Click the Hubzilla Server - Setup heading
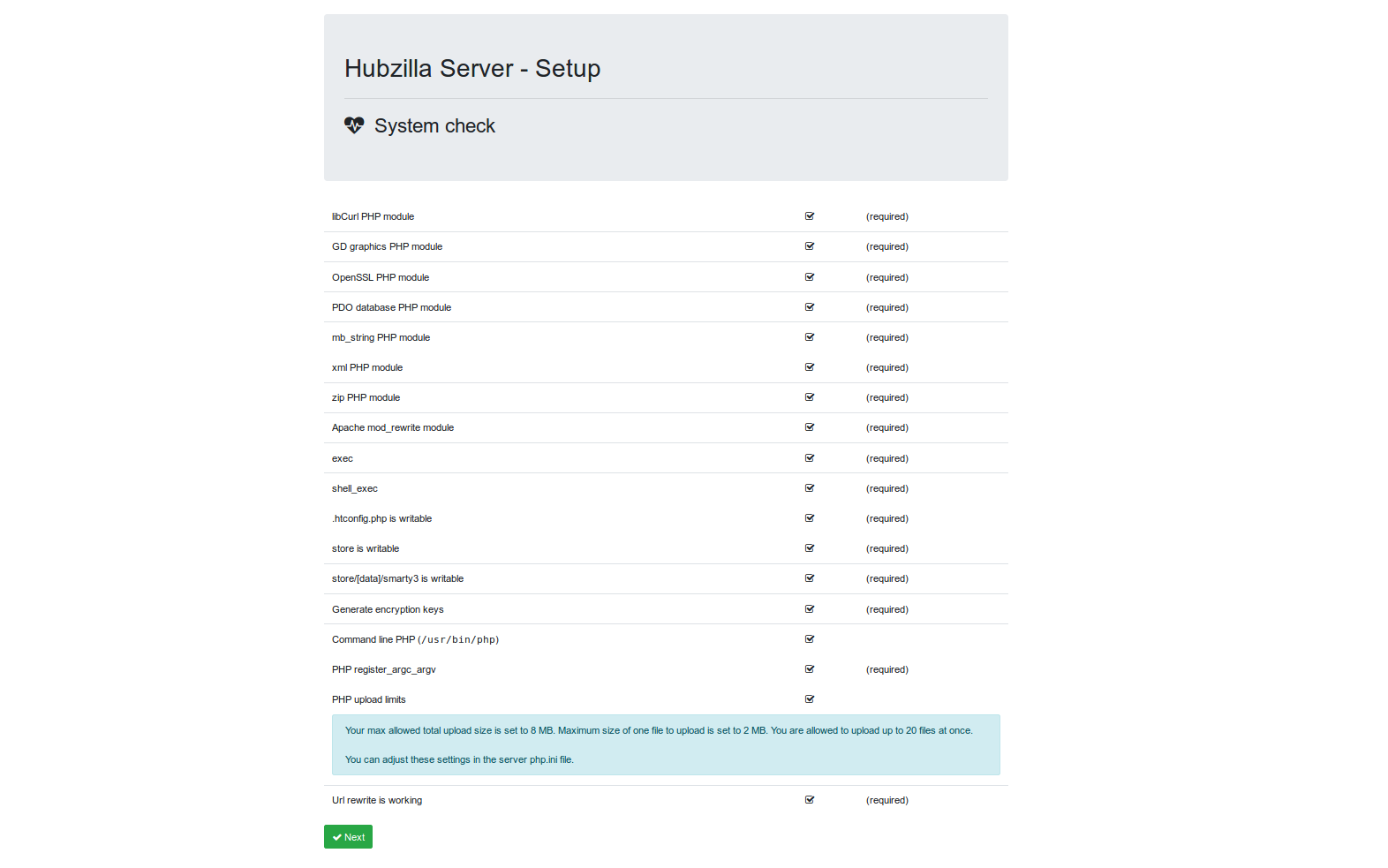Image resolution: width=1388 pixels, height=868 pixels. point(472,69)
